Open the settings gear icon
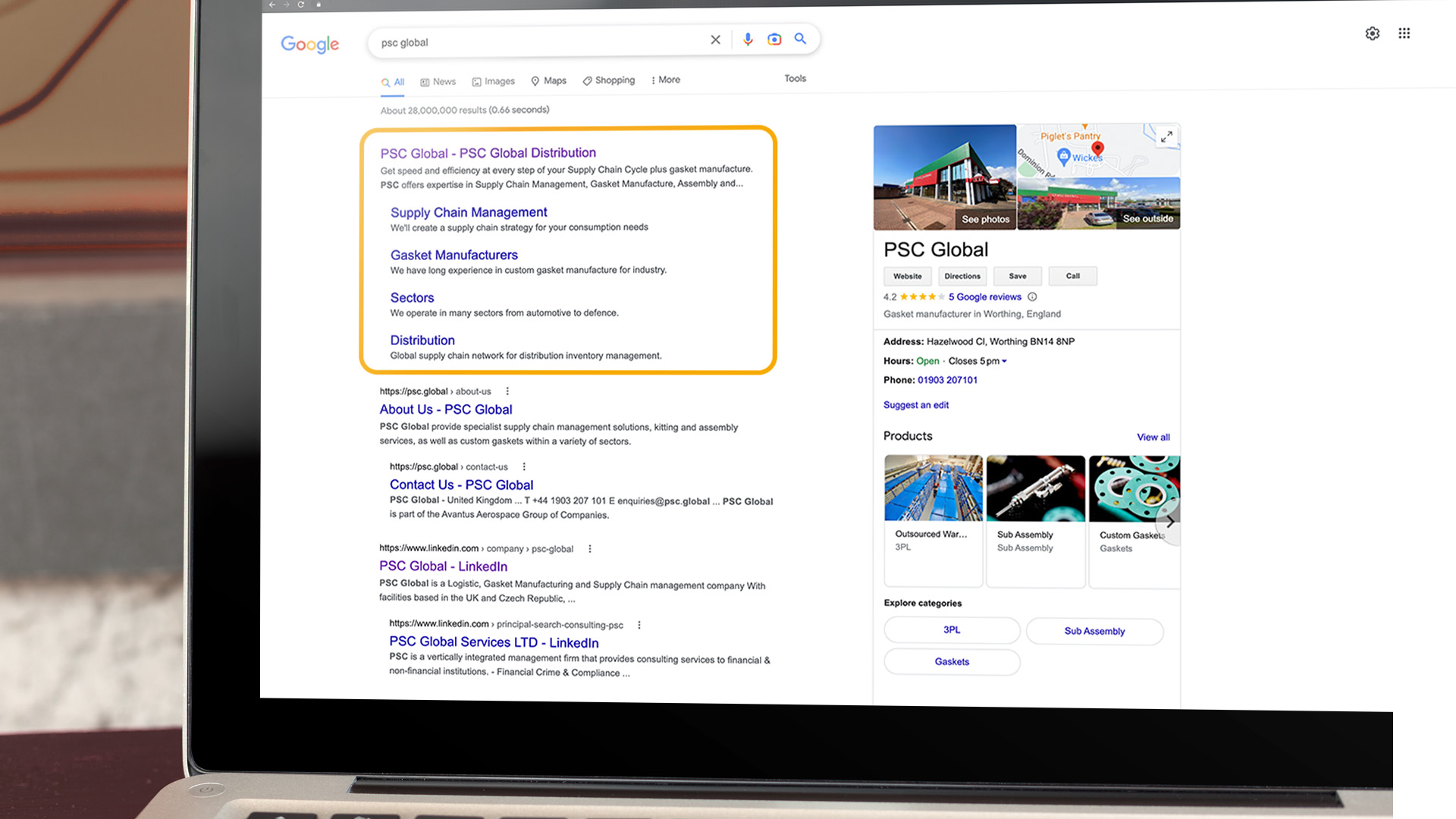 click(x=1373, y=33)
